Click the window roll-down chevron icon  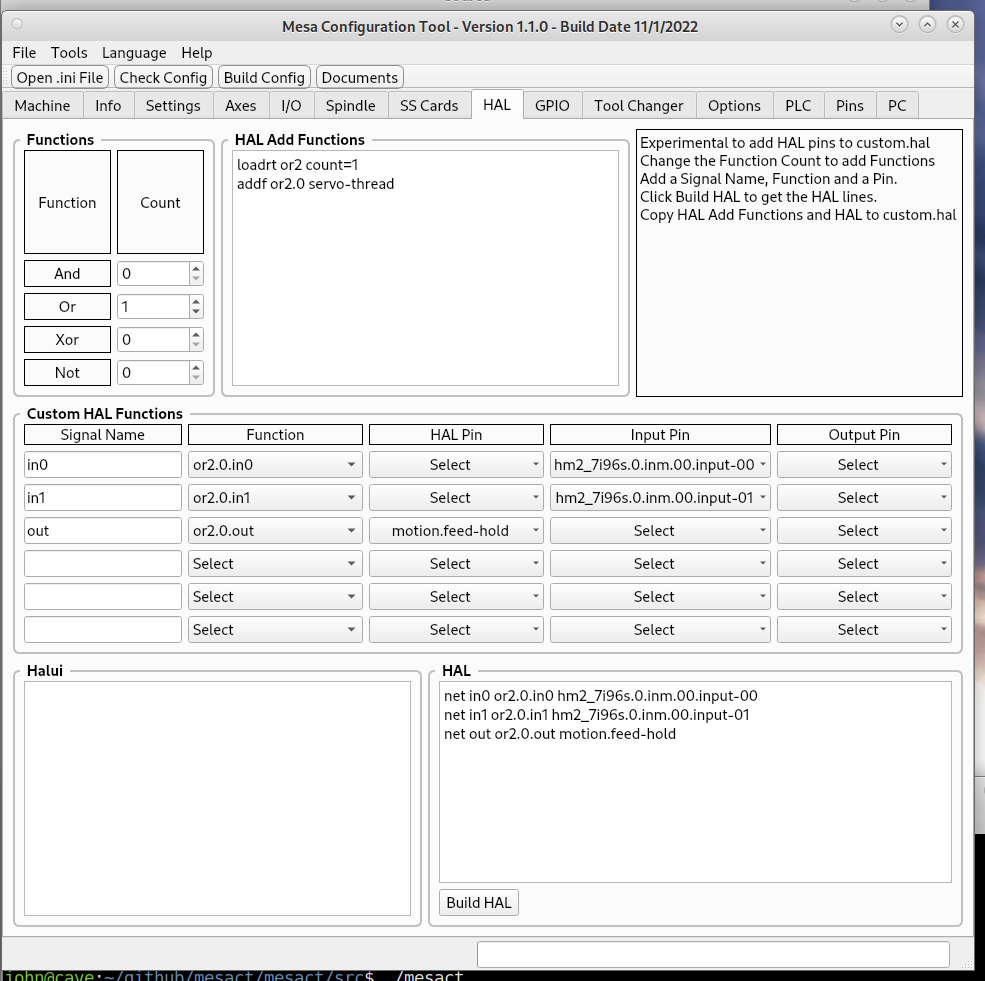900,24
